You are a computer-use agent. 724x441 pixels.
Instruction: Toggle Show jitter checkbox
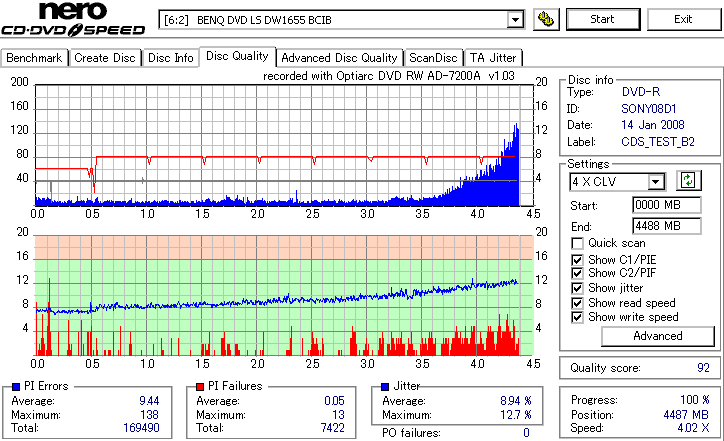click(577, 288)
